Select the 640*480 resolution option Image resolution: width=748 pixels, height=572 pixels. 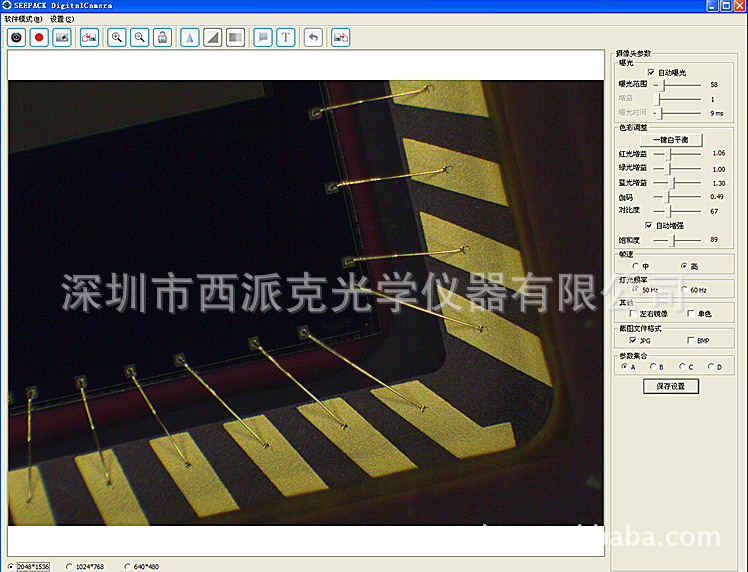pos(127,566)
